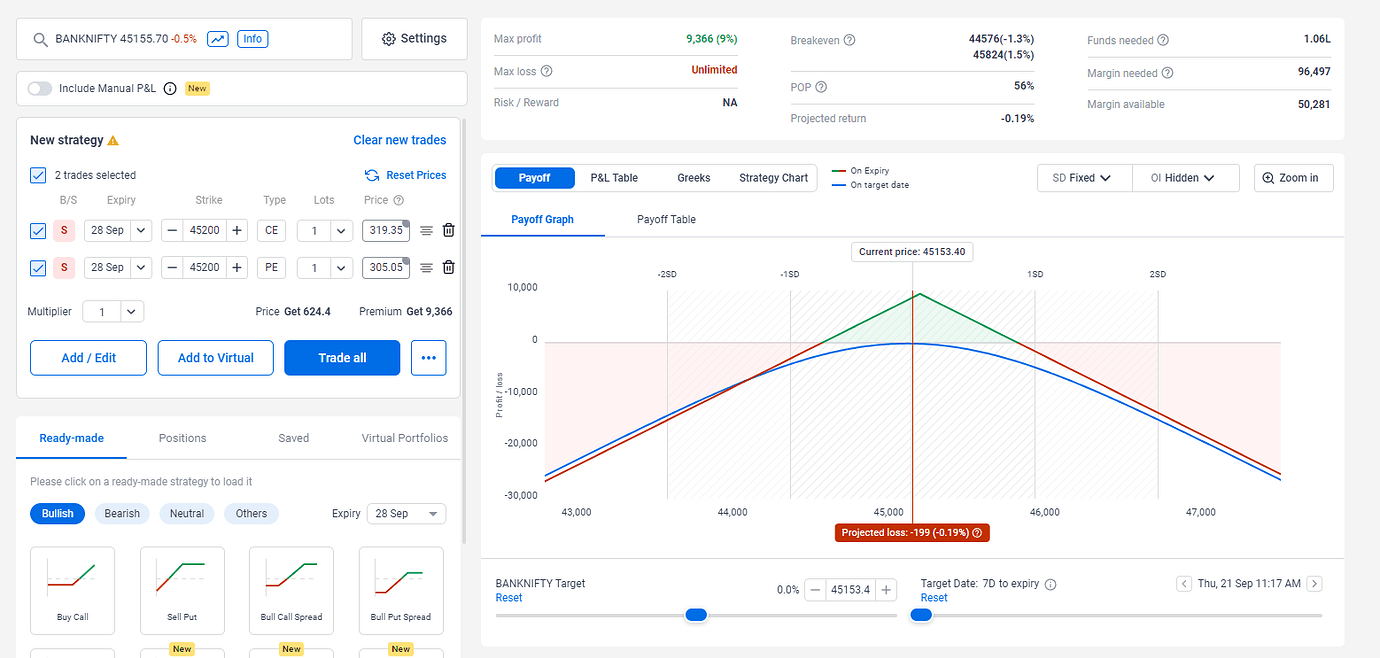Open the OI Hidden dropdown
This screenshot has width=1380, height=658.
pos(1185,177)
